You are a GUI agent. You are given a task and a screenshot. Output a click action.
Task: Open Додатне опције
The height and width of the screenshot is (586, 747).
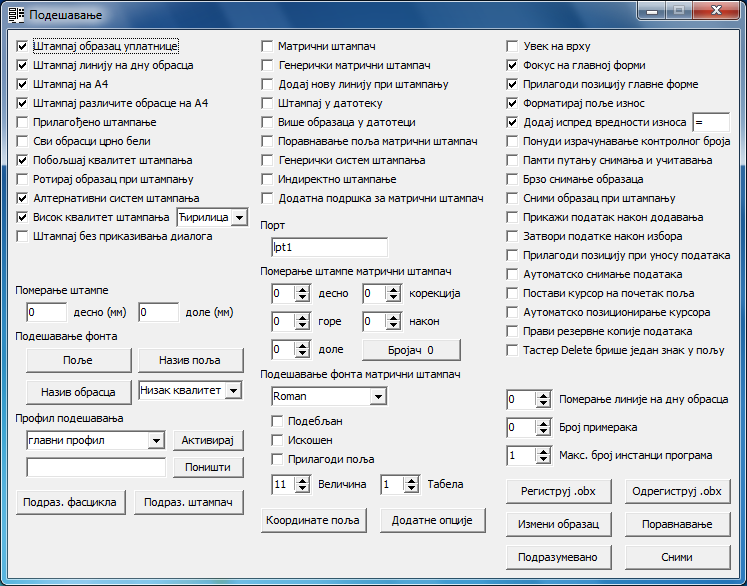click(x=433, y=520)
